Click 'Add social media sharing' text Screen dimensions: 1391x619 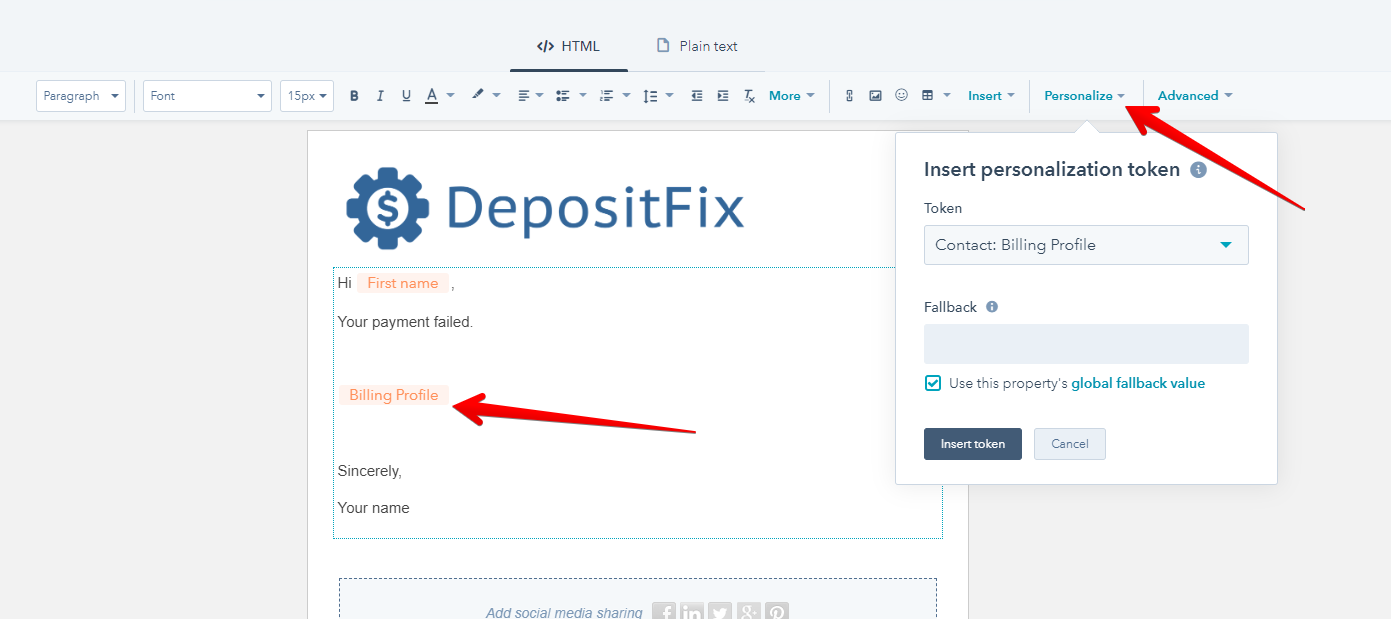point(564,612)
